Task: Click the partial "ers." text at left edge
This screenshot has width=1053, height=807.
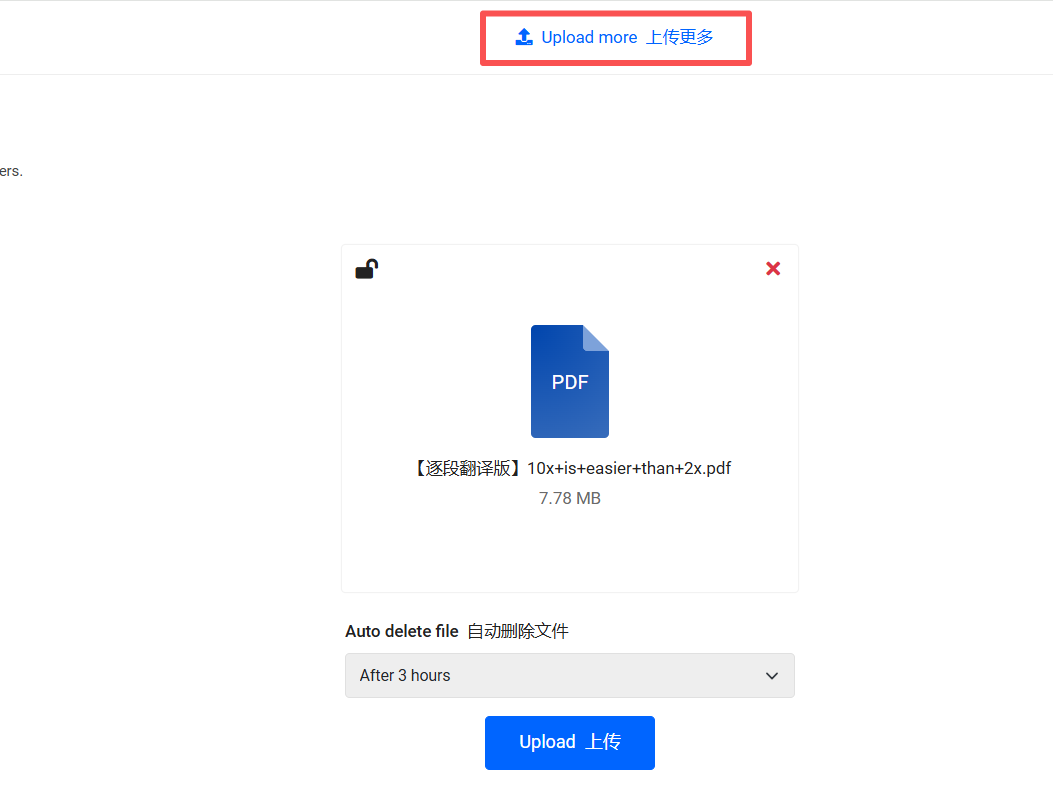Action: click(x=11, y=171)
